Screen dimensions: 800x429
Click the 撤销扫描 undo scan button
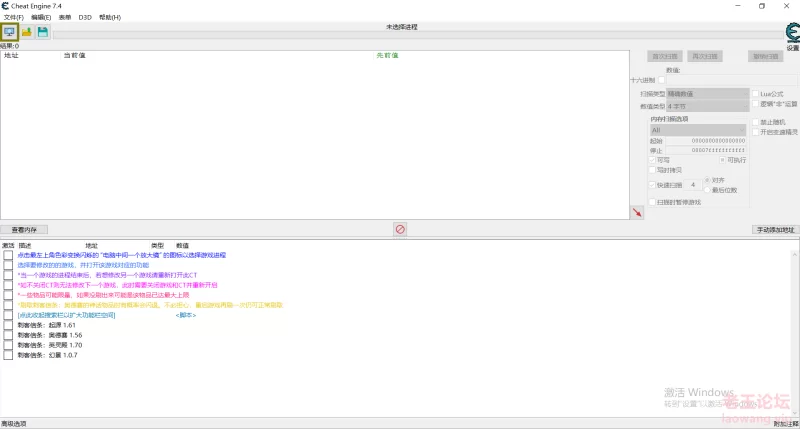pos(766,56)
